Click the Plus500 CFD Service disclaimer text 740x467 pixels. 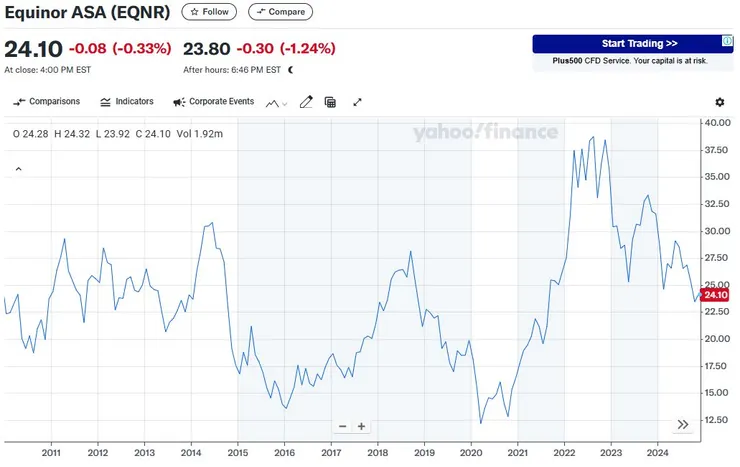(x=630, y=61)
